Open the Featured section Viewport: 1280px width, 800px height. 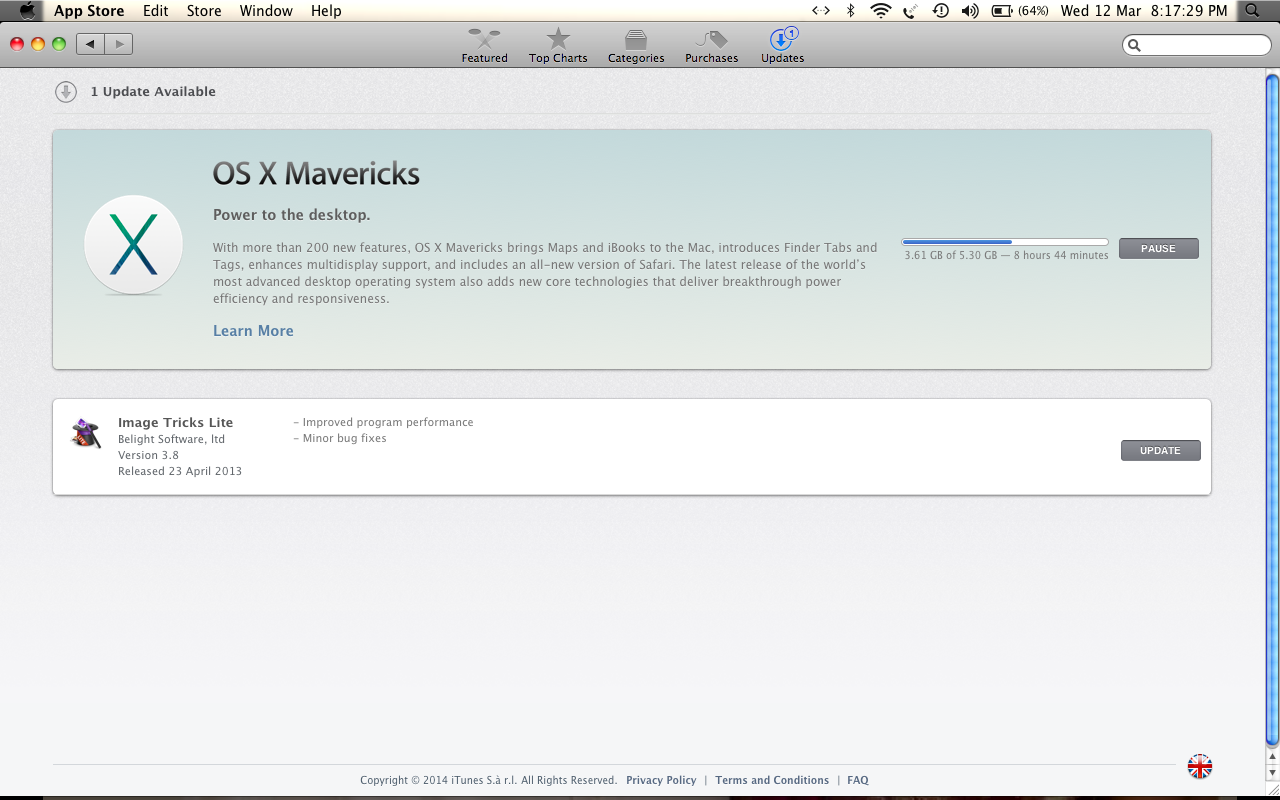point(484,46)
